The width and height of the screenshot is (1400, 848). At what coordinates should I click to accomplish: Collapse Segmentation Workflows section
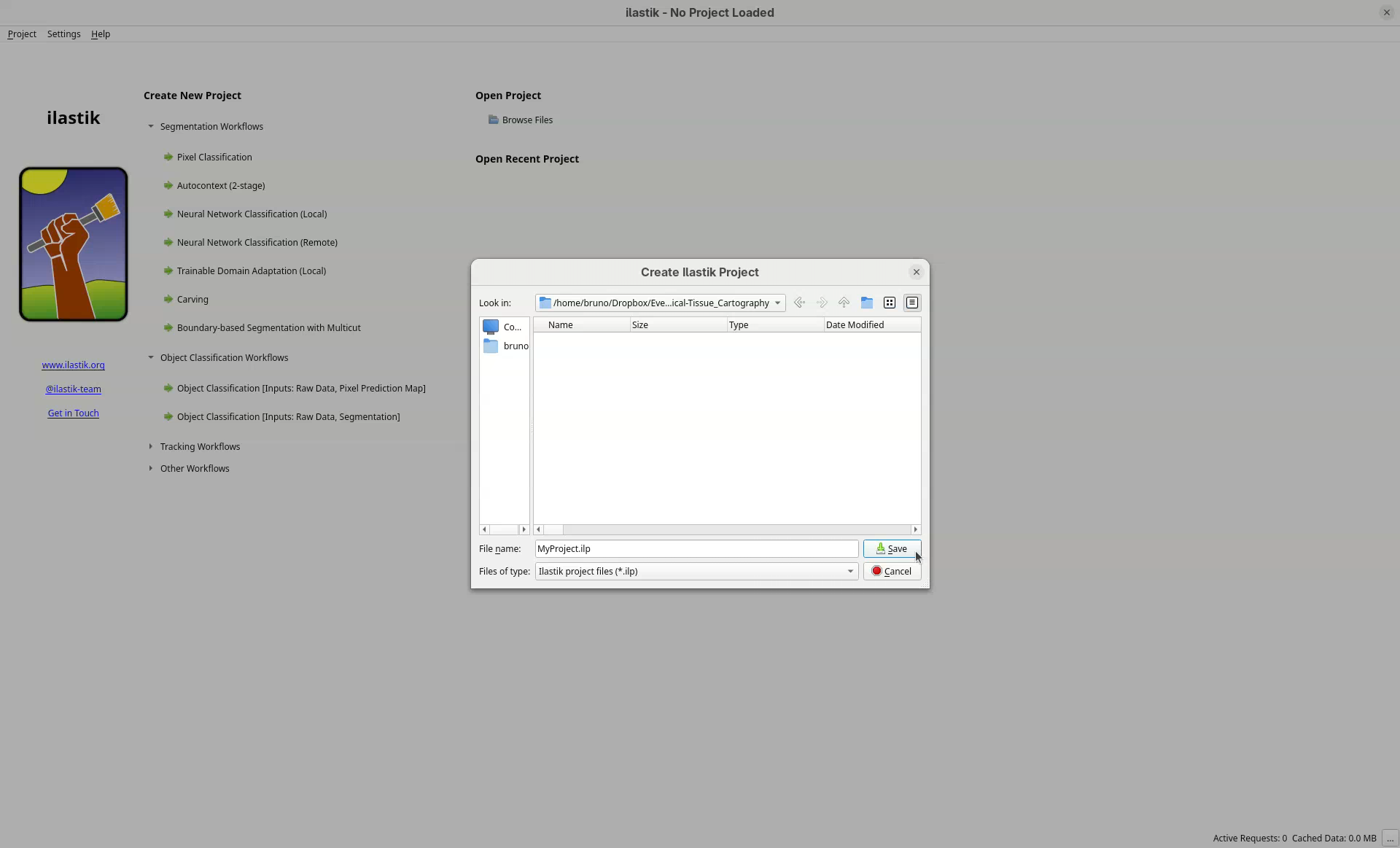(x=151, y=127)
